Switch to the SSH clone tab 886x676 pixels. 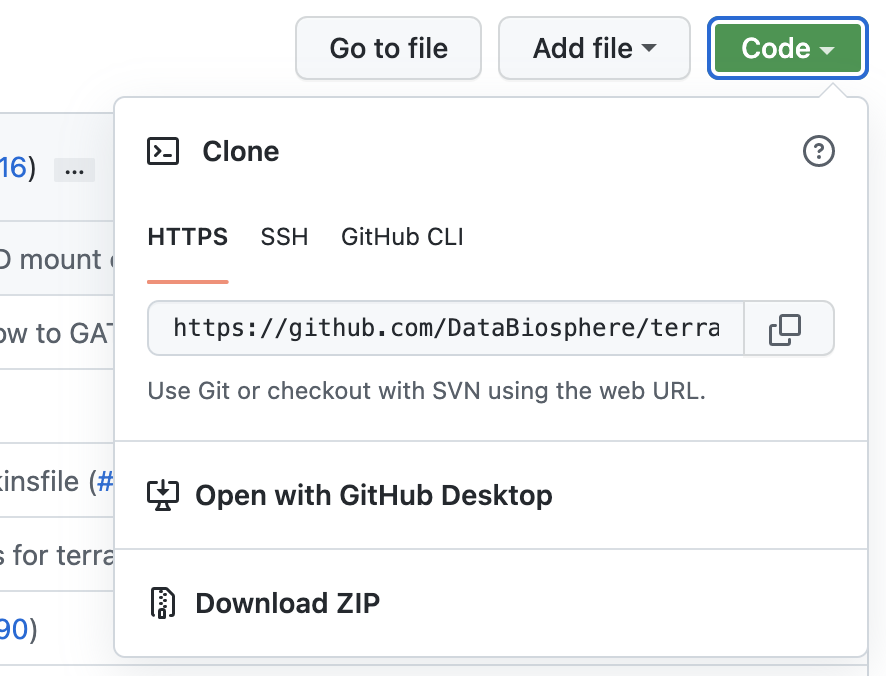pos(284,237)
